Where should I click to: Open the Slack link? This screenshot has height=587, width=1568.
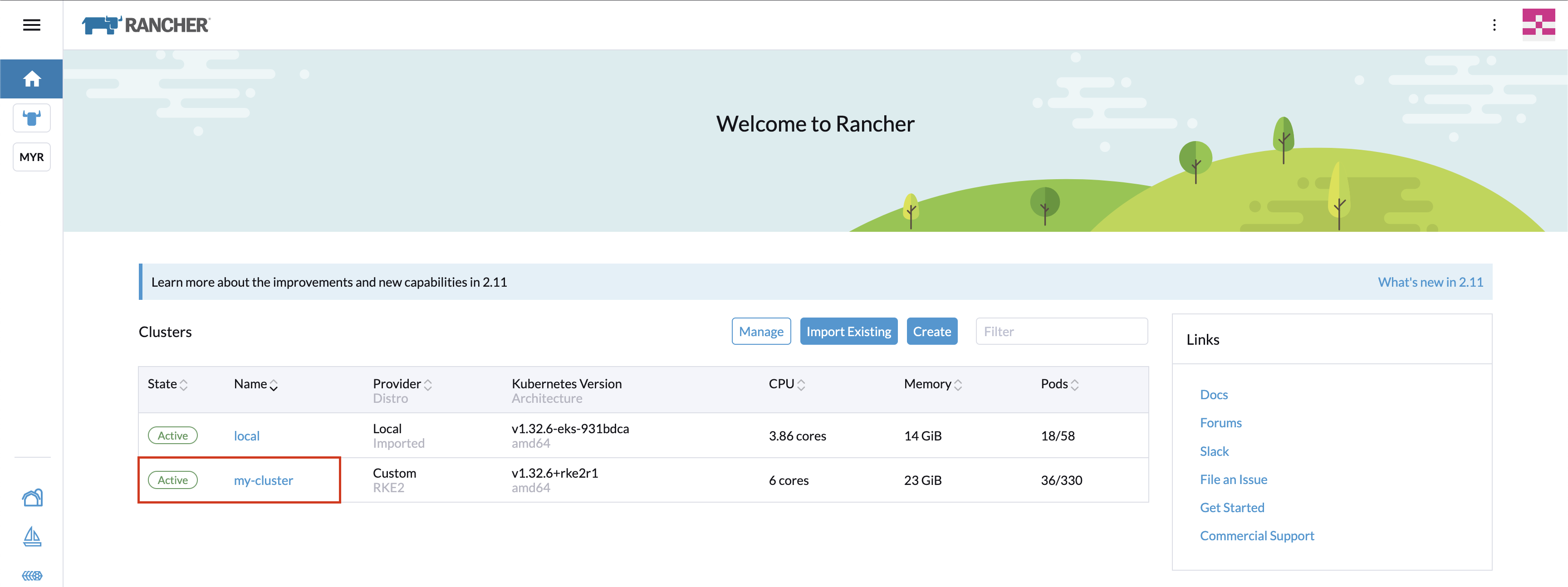click(x=1214, y=451)
